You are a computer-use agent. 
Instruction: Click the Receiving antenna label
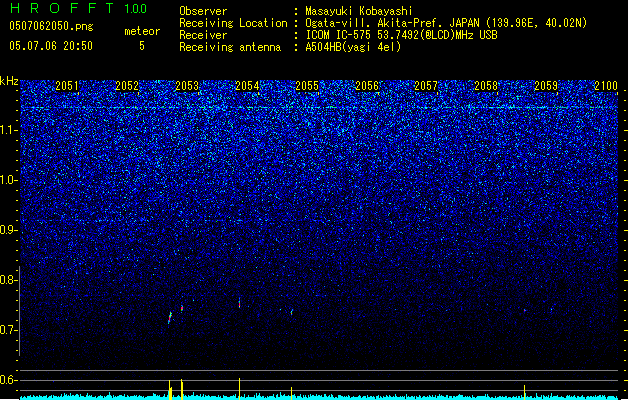(230, 47)
